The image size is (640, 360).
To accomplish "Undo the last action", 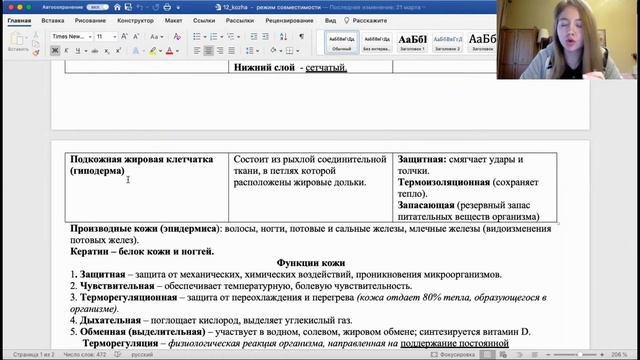I will point(141,7).
